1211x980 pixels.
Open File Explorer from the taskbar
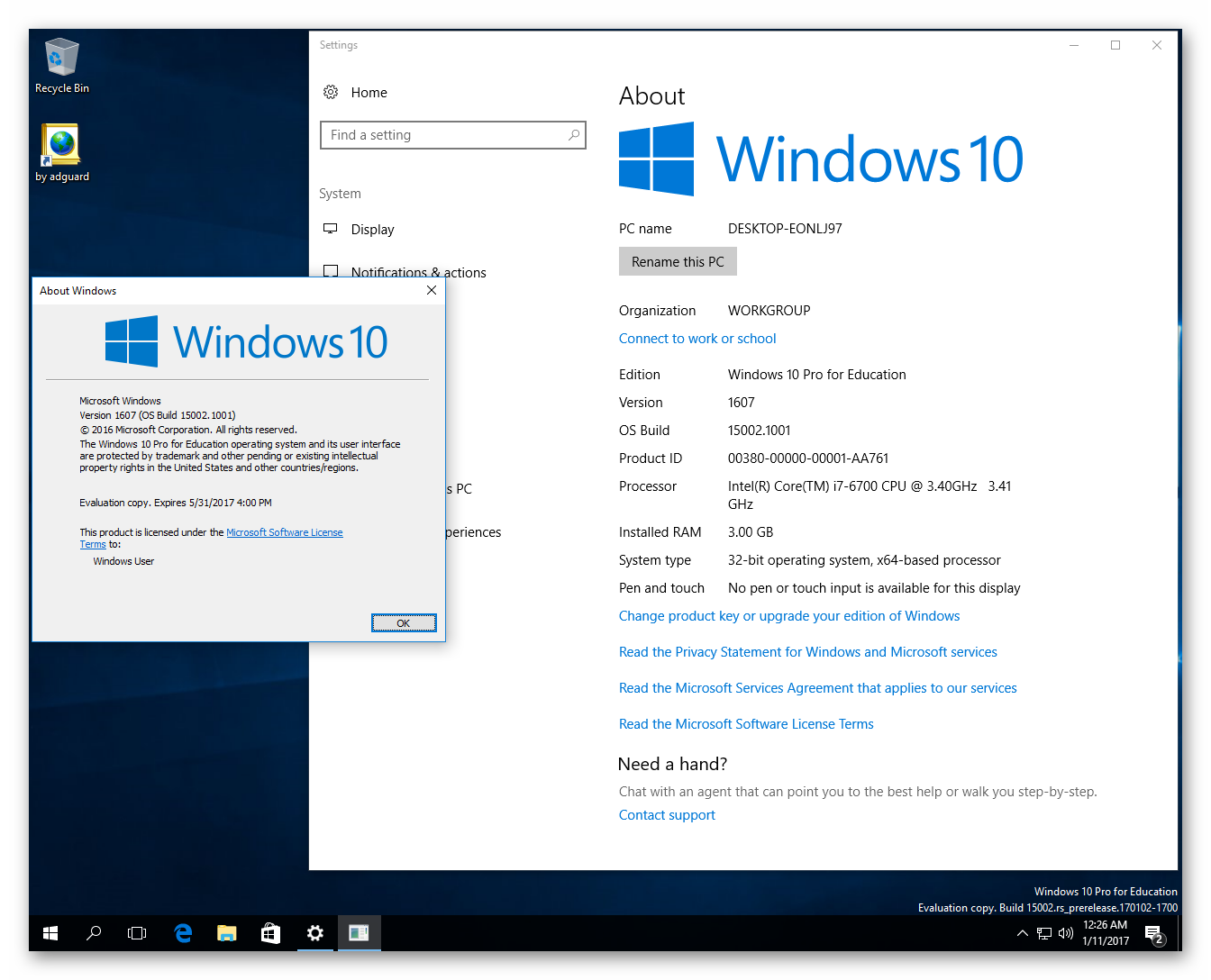pyautogui.click(x=227, y=933)
